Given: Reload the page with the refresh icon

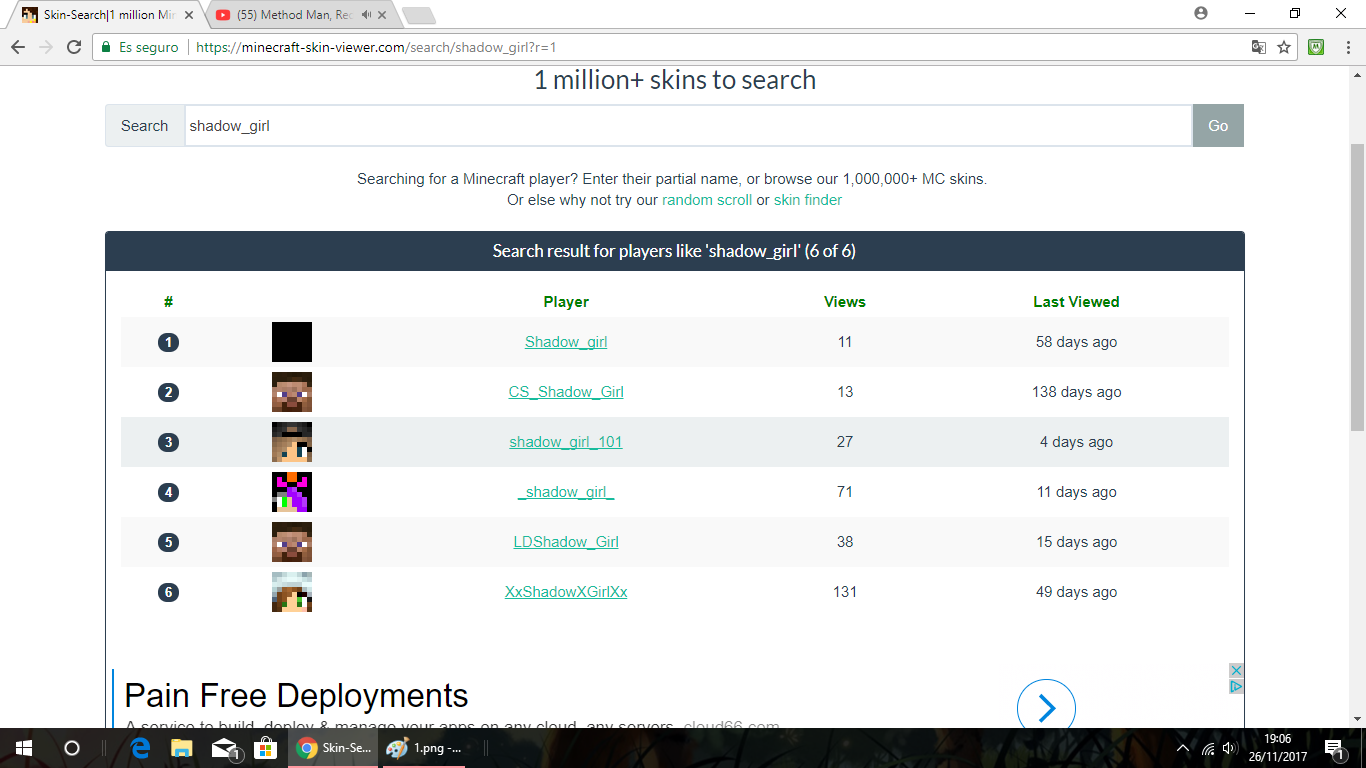Looking at the screenshot, I should point(73,47).
